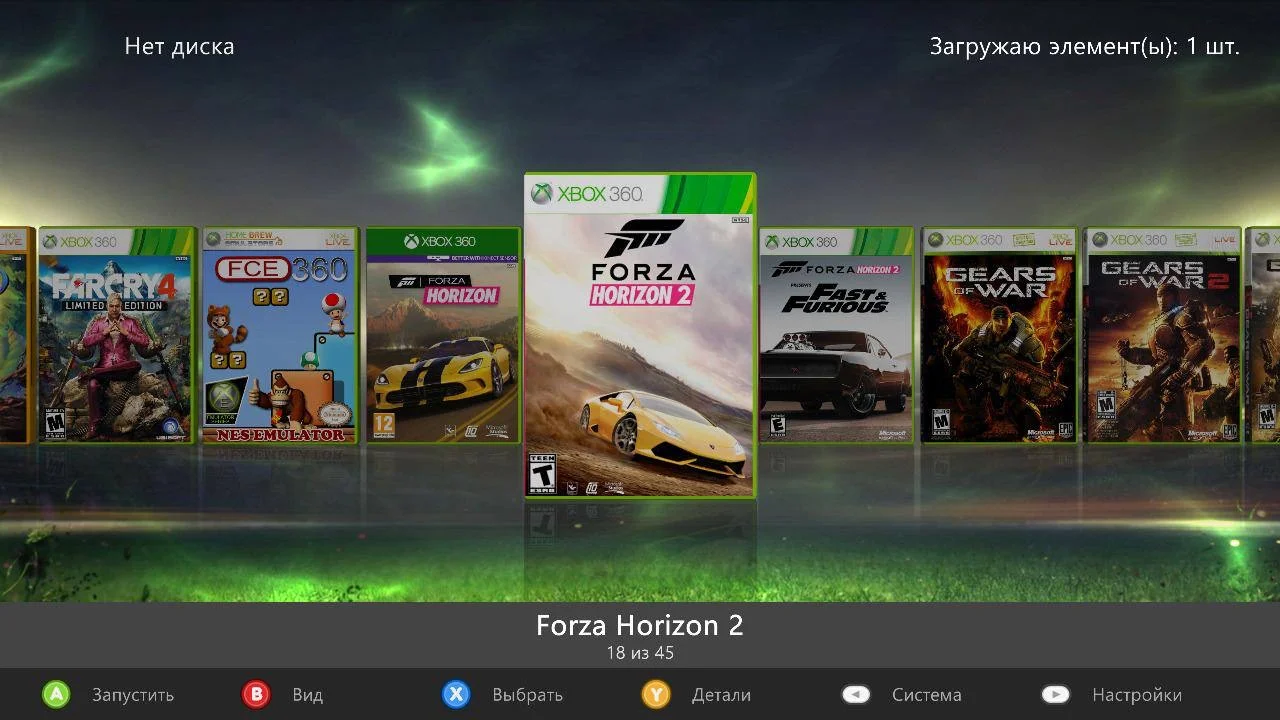
Task: Click the green A button icon
Action: (x=56, y=694)
